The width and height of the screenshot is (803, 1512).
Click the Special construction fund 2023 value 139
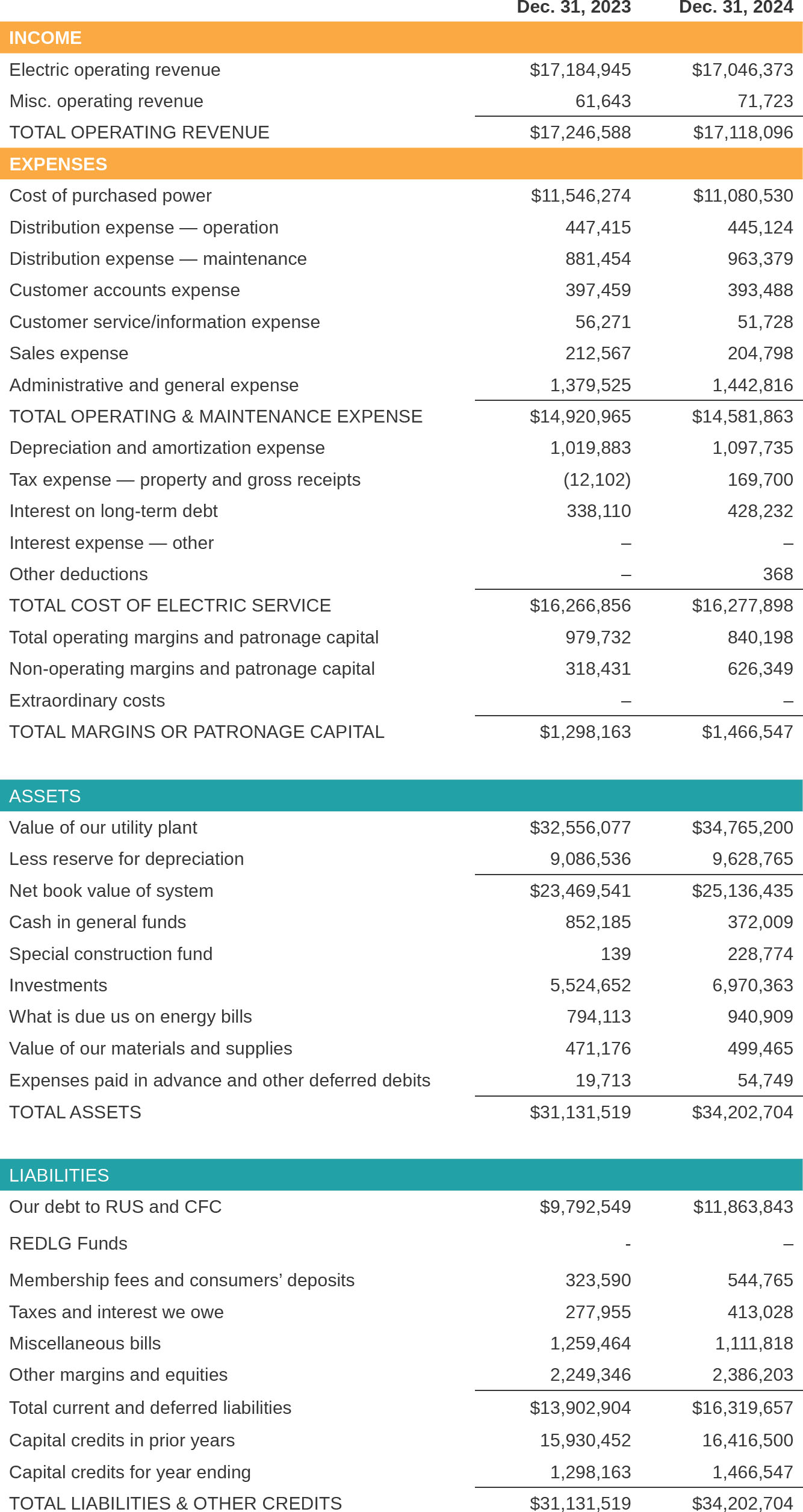click(616, 954)
